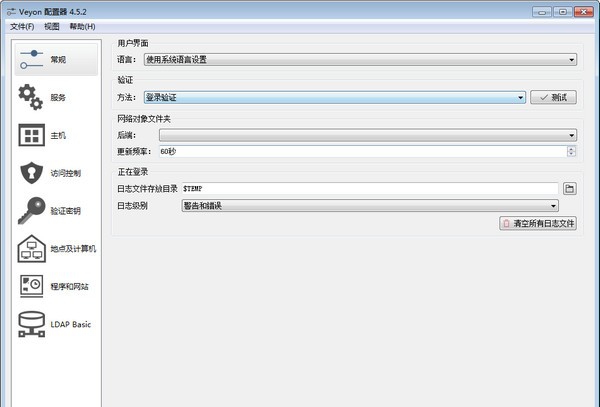Image resolution: width=600 pixels, height=407 pixels.
Task: Expand the 方法 authentication method dropdown
Action: [334, 97]
